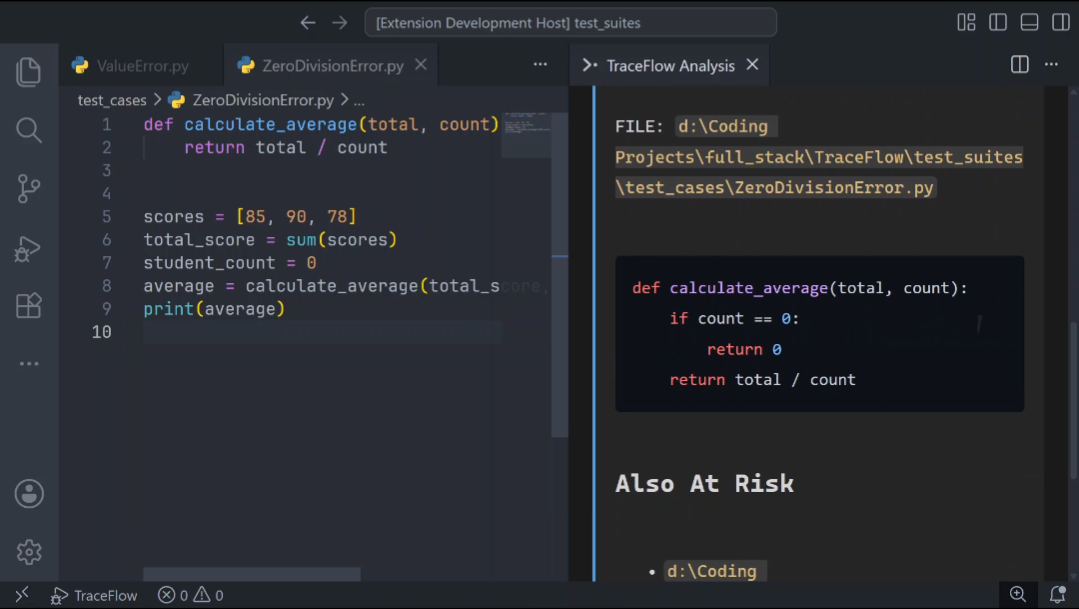Select the ZeroDivisionError.py tab

(332, 65)
